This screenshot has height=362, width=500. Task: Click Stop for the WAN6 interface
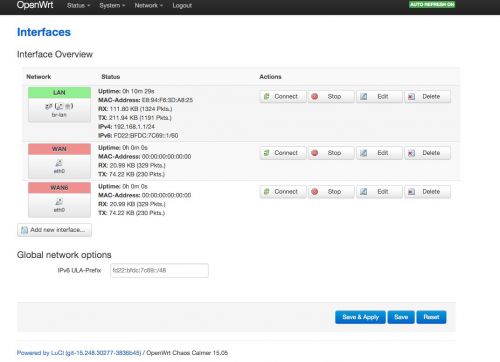tap(331, 192)
